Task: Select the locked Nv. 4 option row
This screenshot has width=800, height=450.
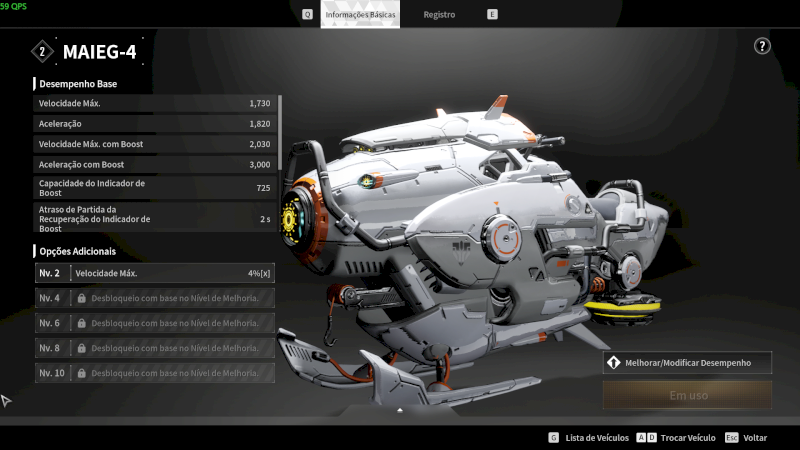Action: 155,298
